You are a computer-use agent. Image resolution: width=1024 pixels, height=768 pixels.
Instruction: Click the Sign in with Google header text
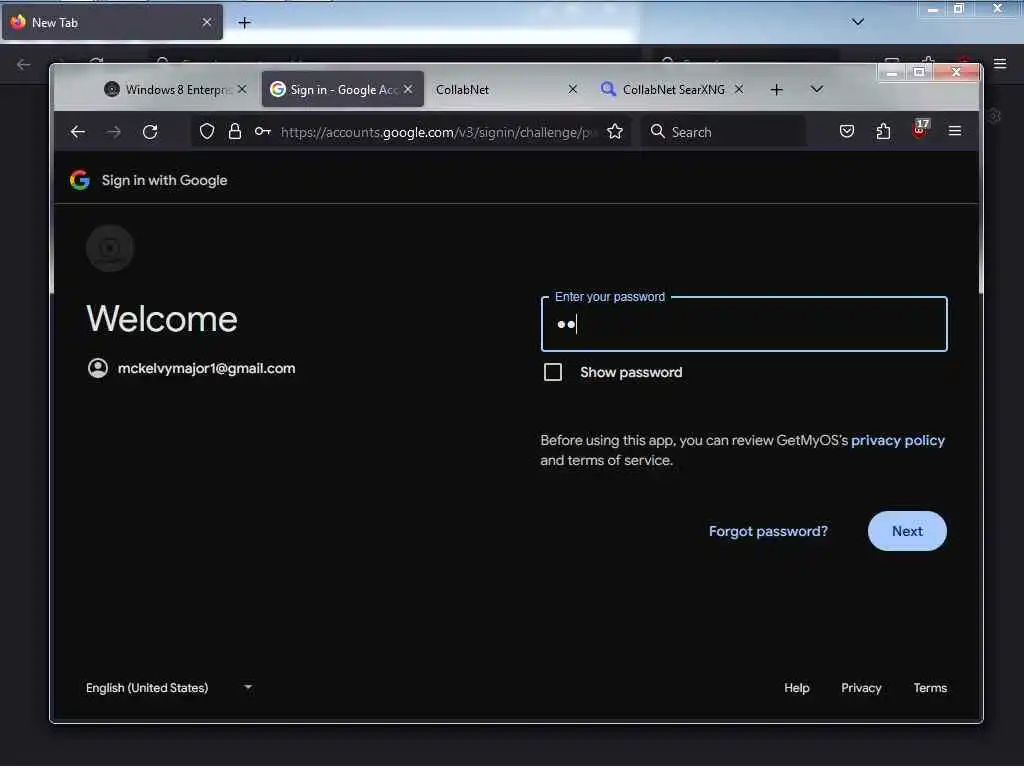tap(165, 180)
